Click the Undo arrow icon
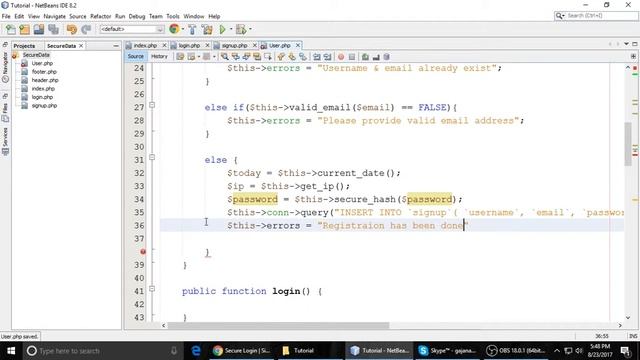 coord(71,29)
